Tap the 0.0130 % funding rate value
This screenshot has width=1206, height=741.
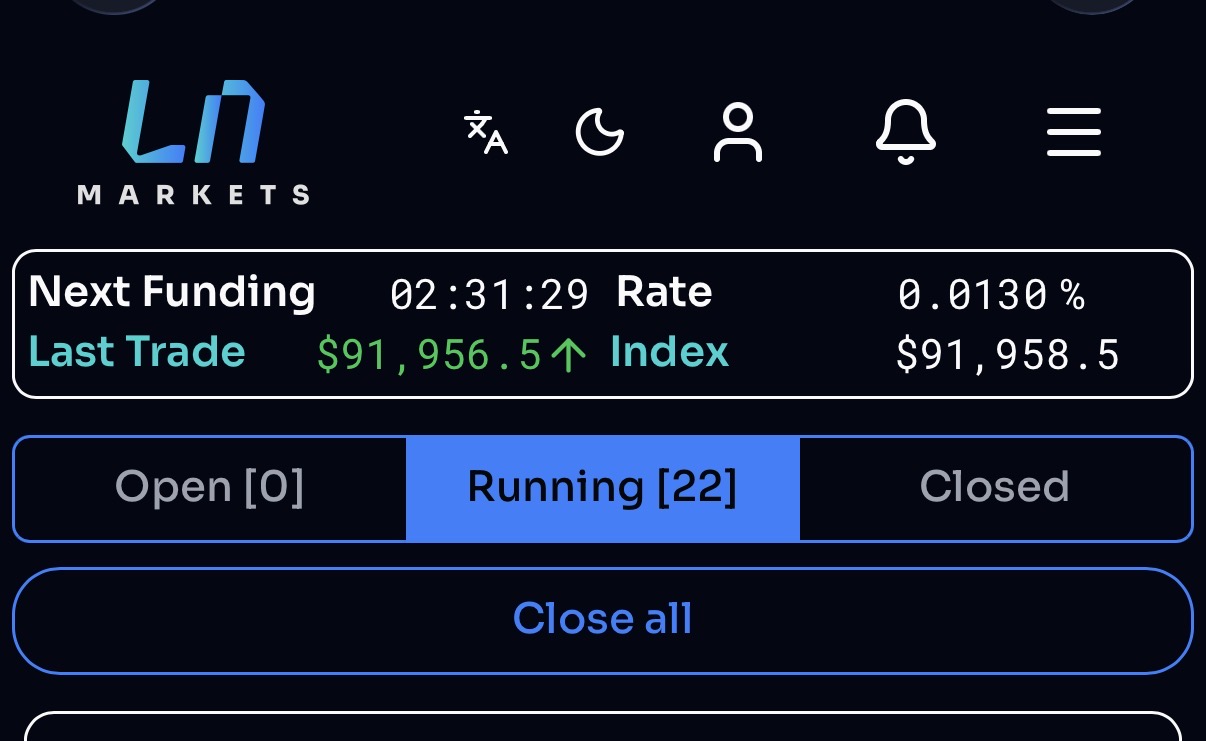pos(990,295)
